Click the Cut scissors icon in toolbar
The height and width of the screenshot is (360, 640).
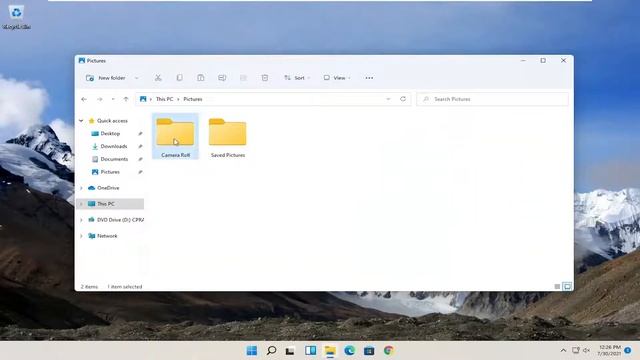point(158,78)
